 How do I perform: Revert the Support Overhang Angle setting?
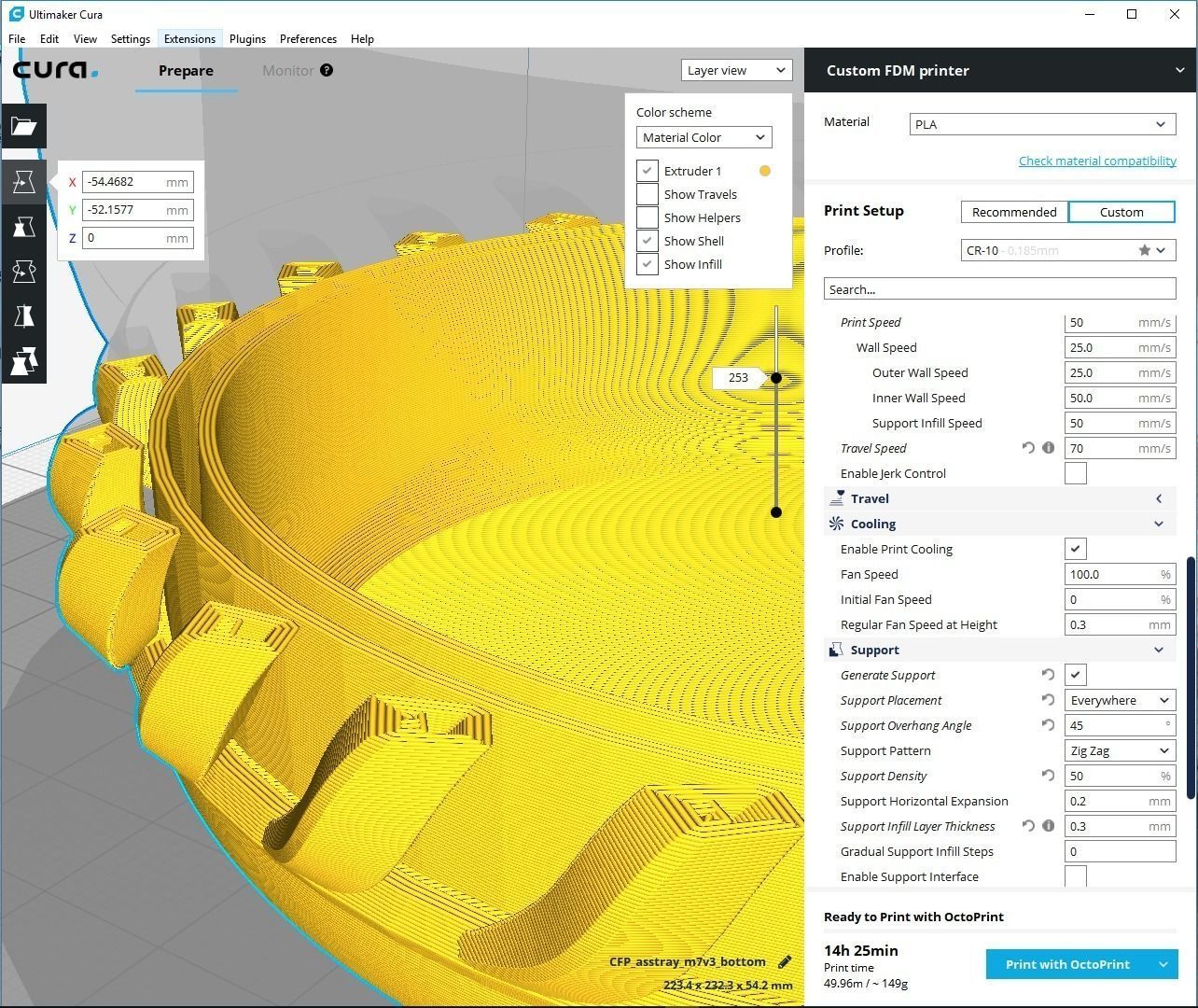pyautogui.click(x=1049, y=725)
